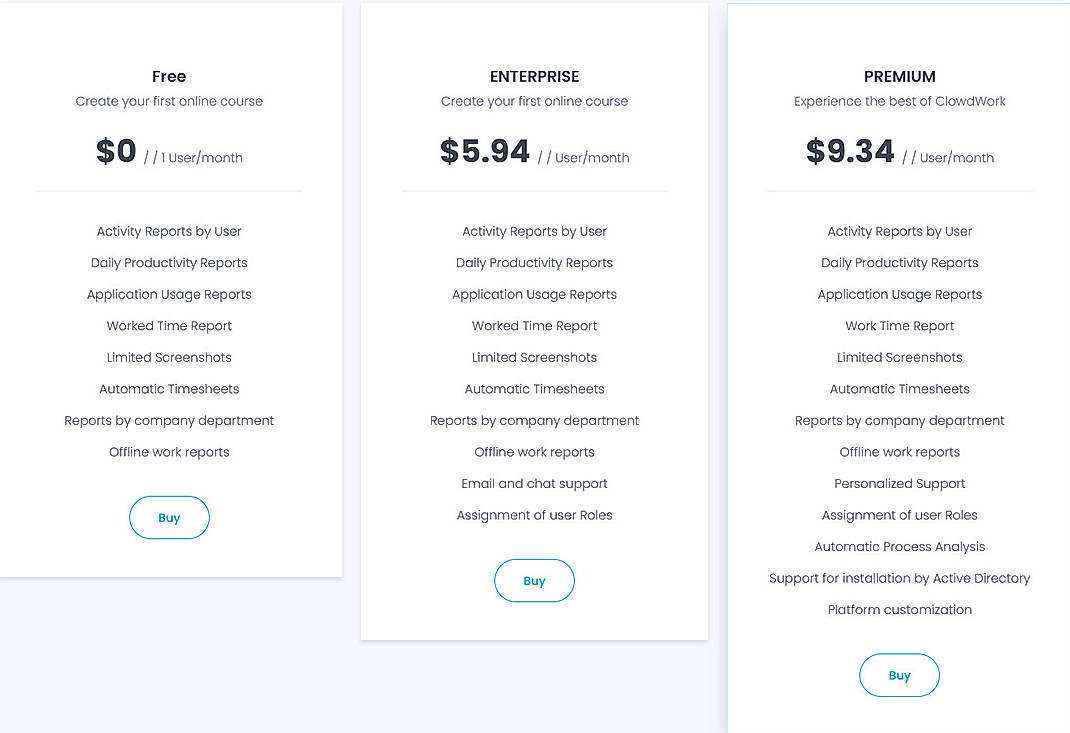Select Limited Screenshots in the Free column

coord(169,357)
